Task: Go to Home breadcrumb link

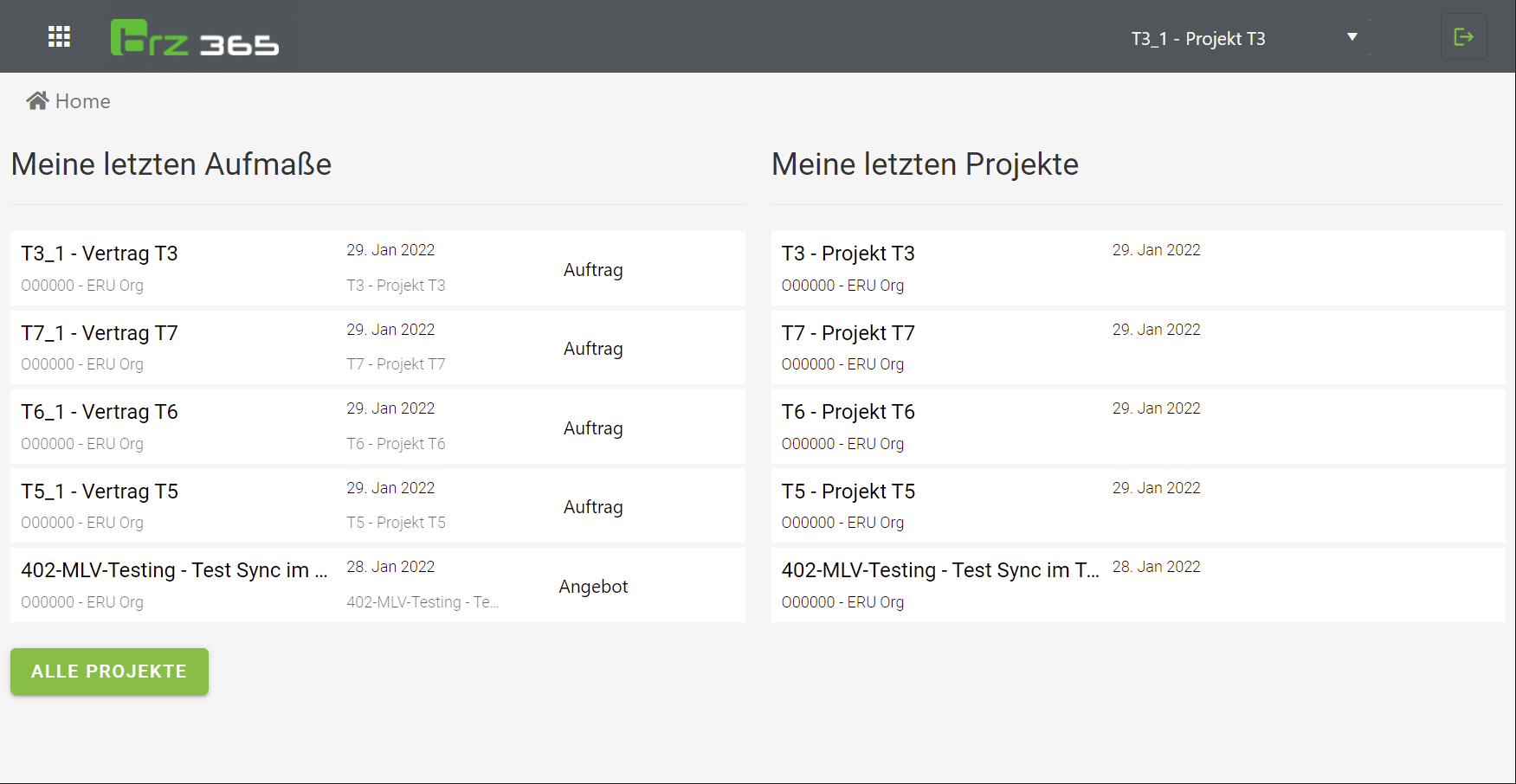Action: pos(82,101)
